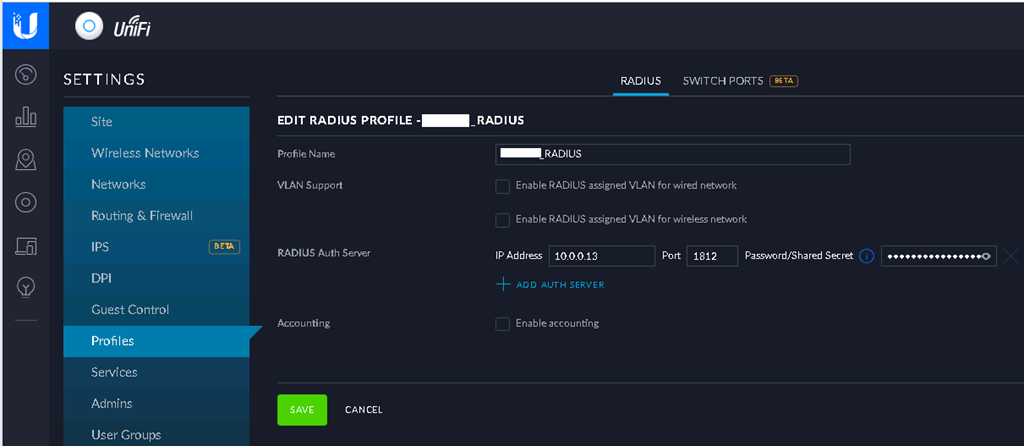
Task: Open the Dashboard icon in sidebar
Action: pyautogui.click(x=26, y=75)
